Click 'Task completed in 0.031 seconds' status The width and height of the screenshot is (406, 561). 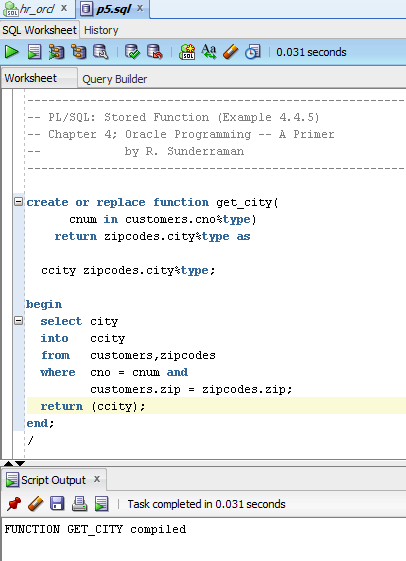point(206,504)
